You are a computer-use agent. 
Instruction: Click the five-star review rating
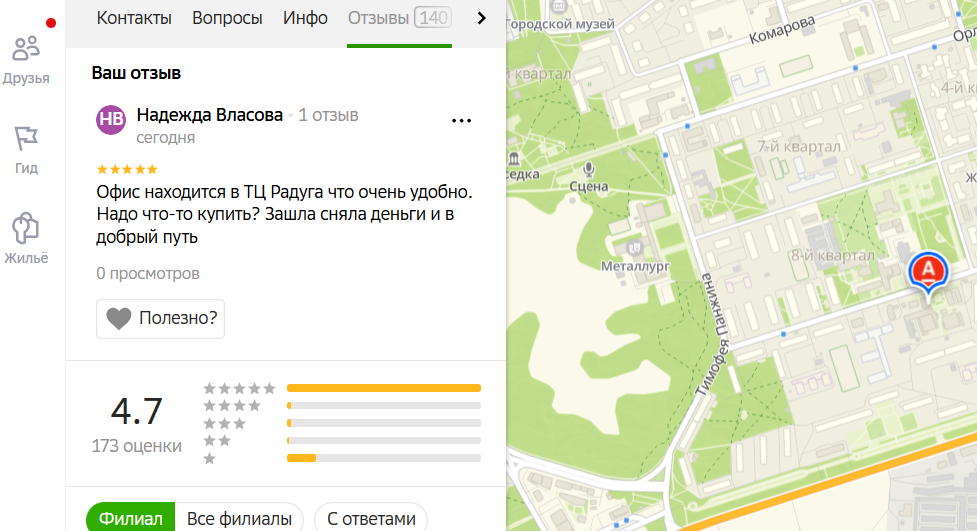pos(127,169)
